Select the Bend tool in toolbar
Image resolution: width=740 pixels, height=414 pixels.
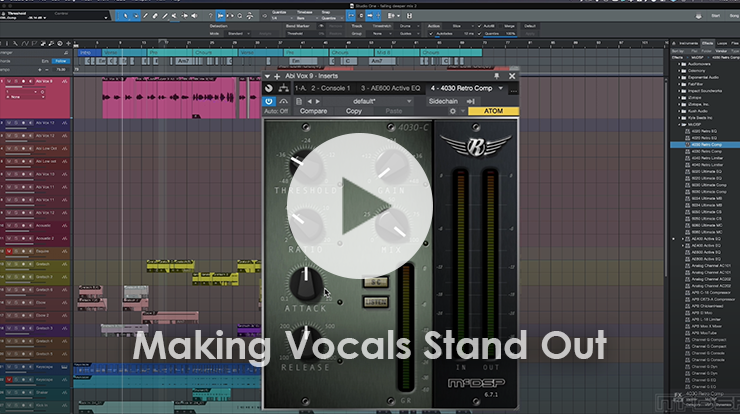pos(184,16)
